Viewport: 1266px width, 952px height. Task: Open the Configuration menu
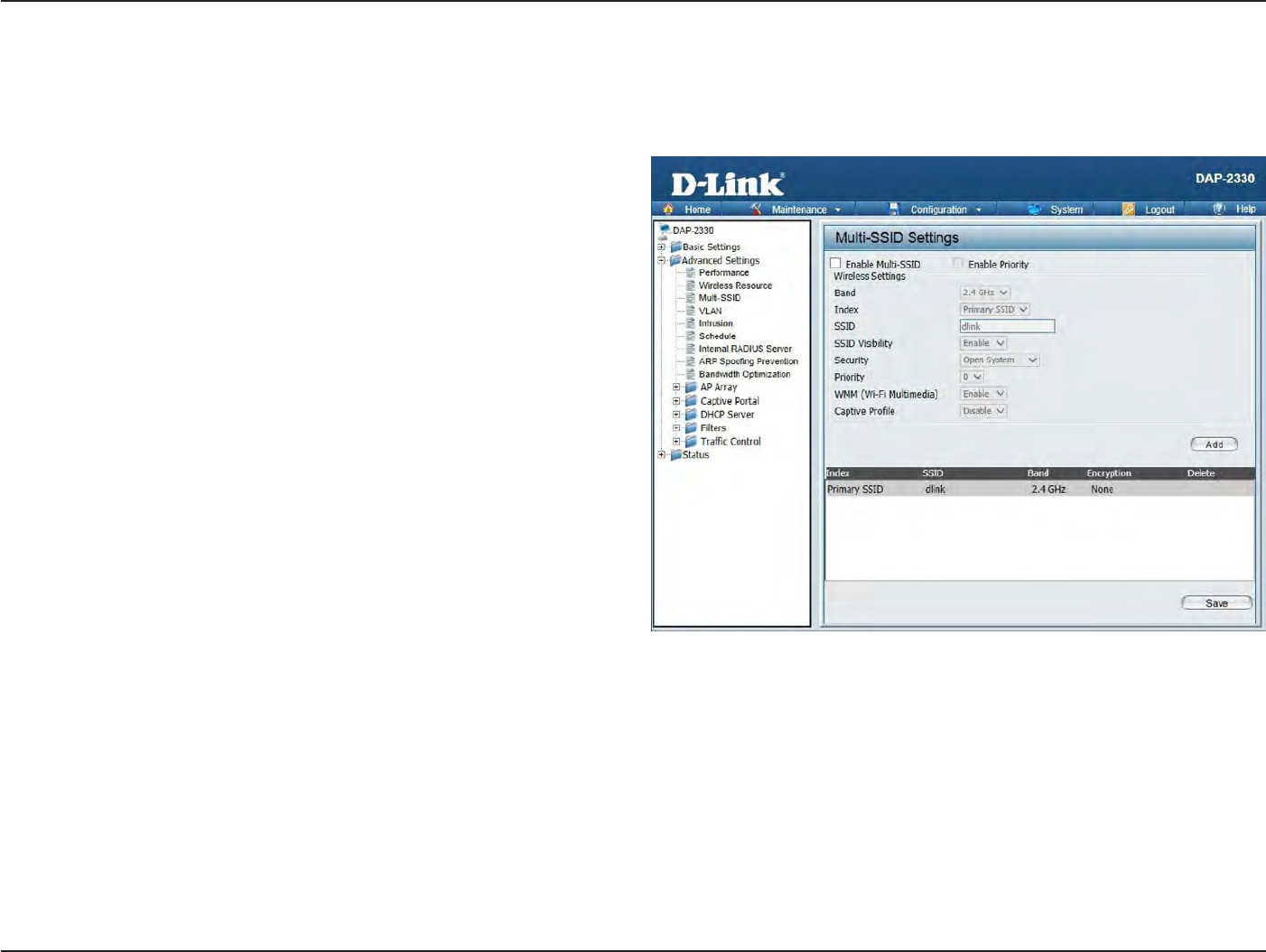coord(938,210)
